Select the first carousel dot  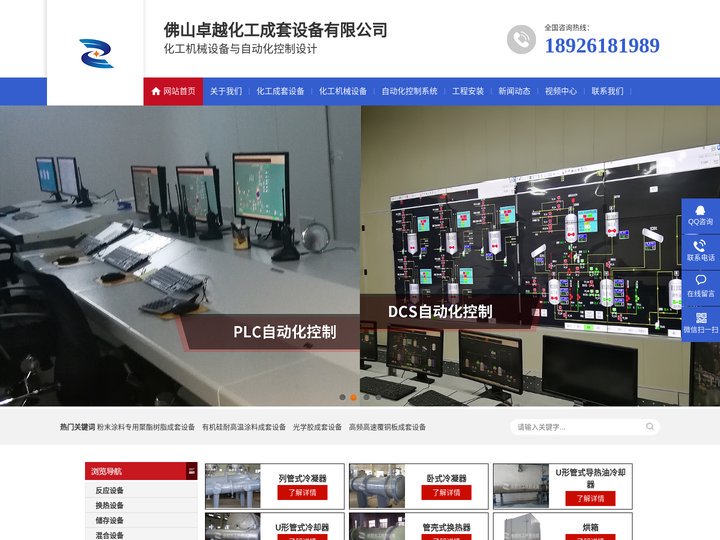coord(342,397)
